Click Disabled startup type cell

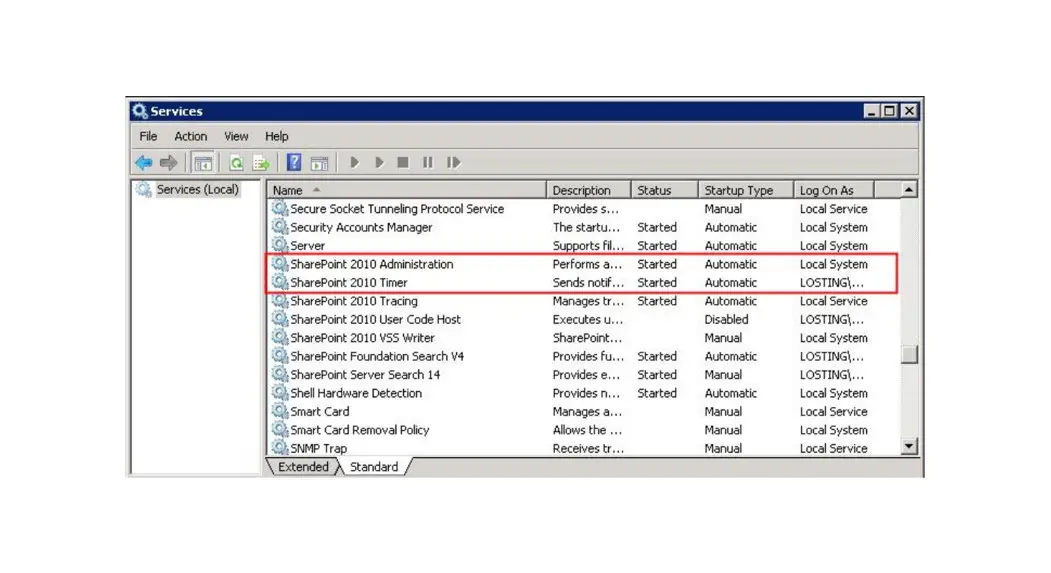point(726,319)
